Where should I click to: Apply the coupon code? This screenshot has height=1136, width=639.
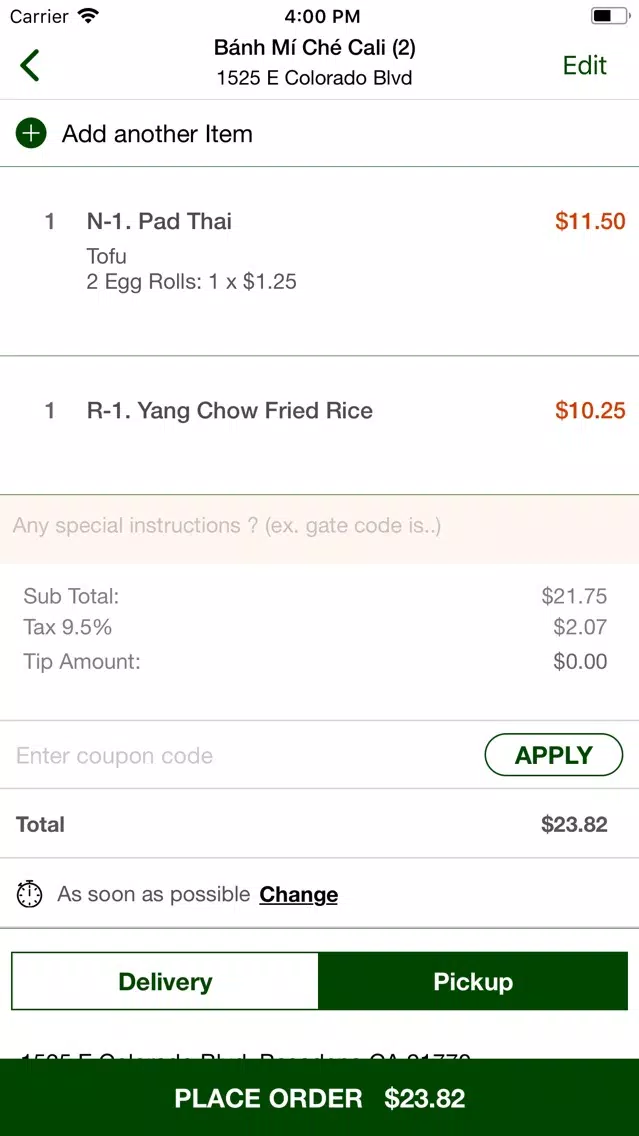tap(554, 755)
